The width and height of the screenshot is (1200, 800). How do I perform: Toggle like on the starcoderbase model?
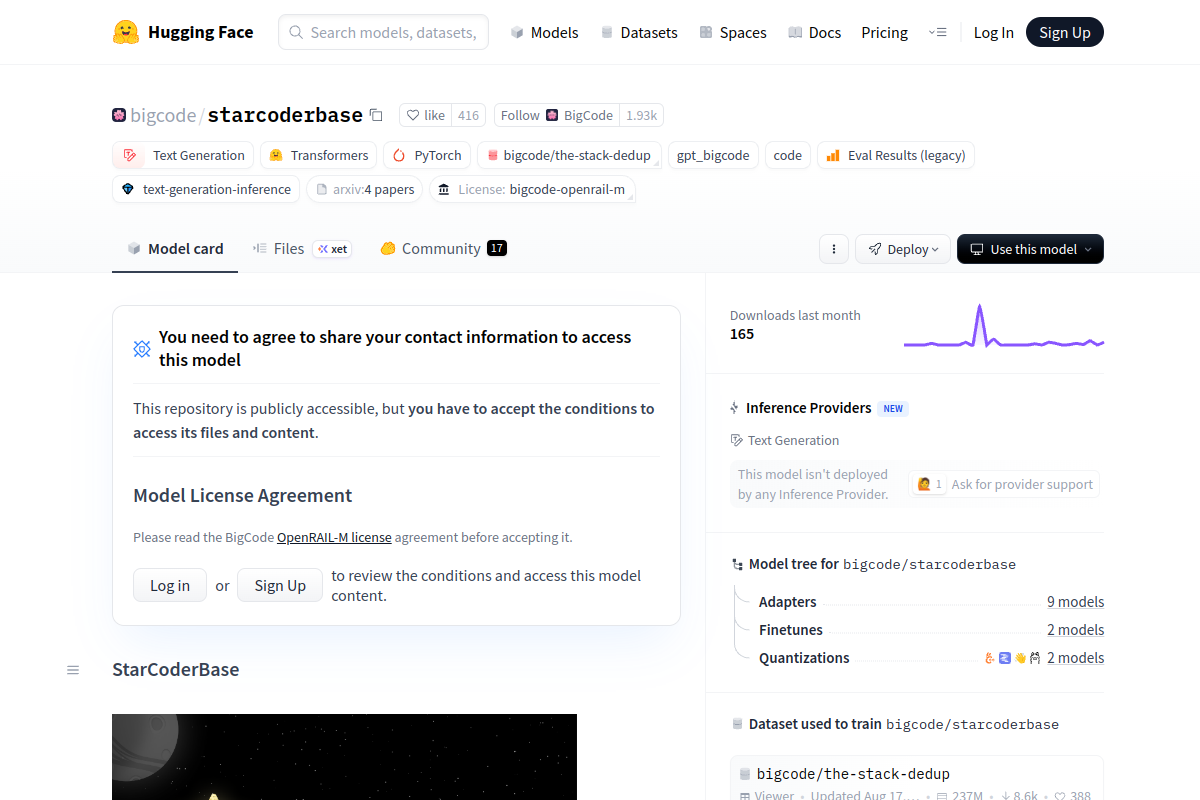[425, 115]
